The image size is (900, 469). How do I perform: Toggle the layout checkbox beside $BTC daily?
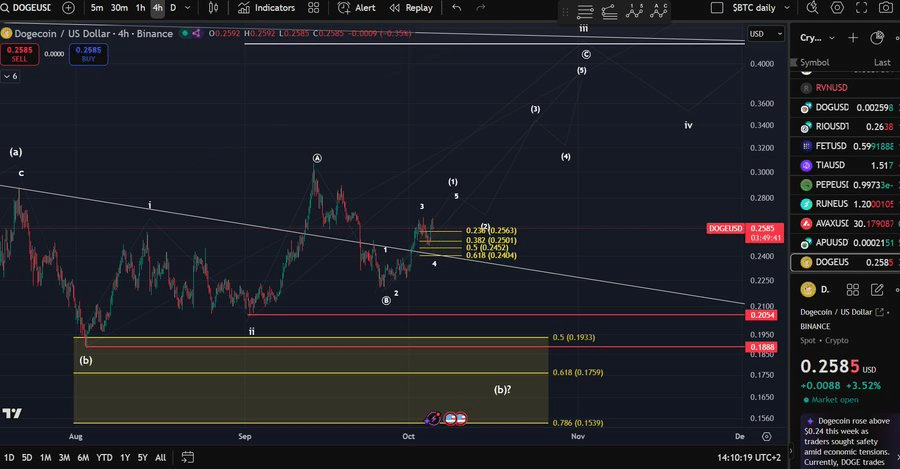click(x=717, y=8)
